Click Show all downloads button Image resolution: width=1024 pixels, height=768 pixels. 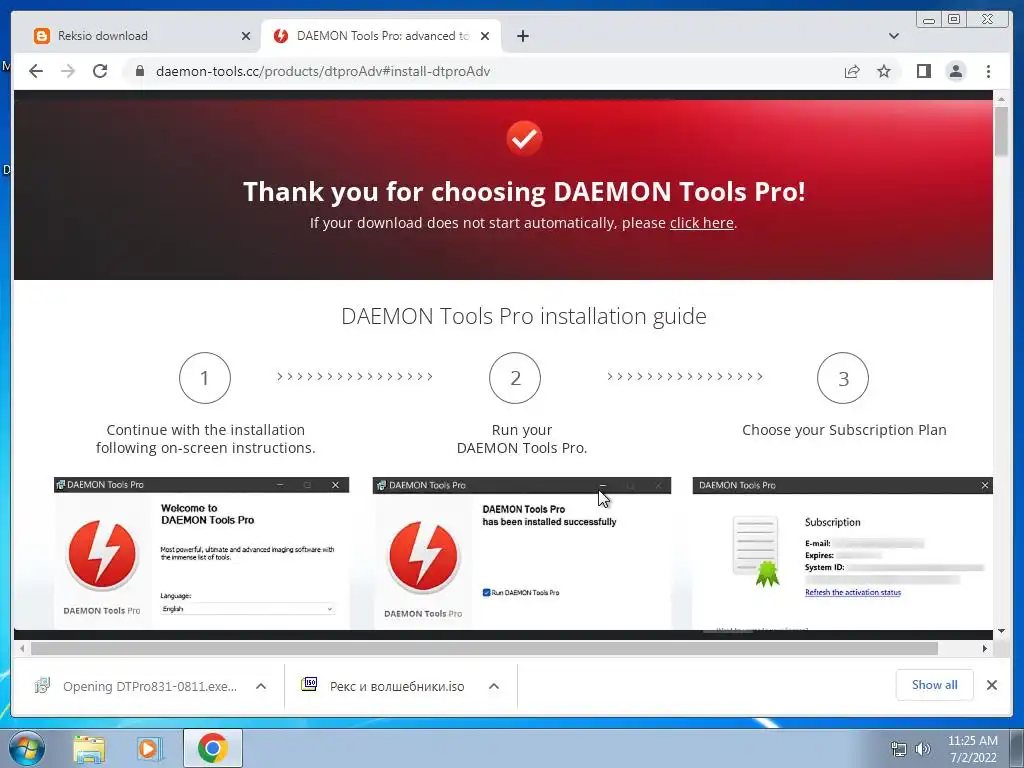(x=934, y=684)
